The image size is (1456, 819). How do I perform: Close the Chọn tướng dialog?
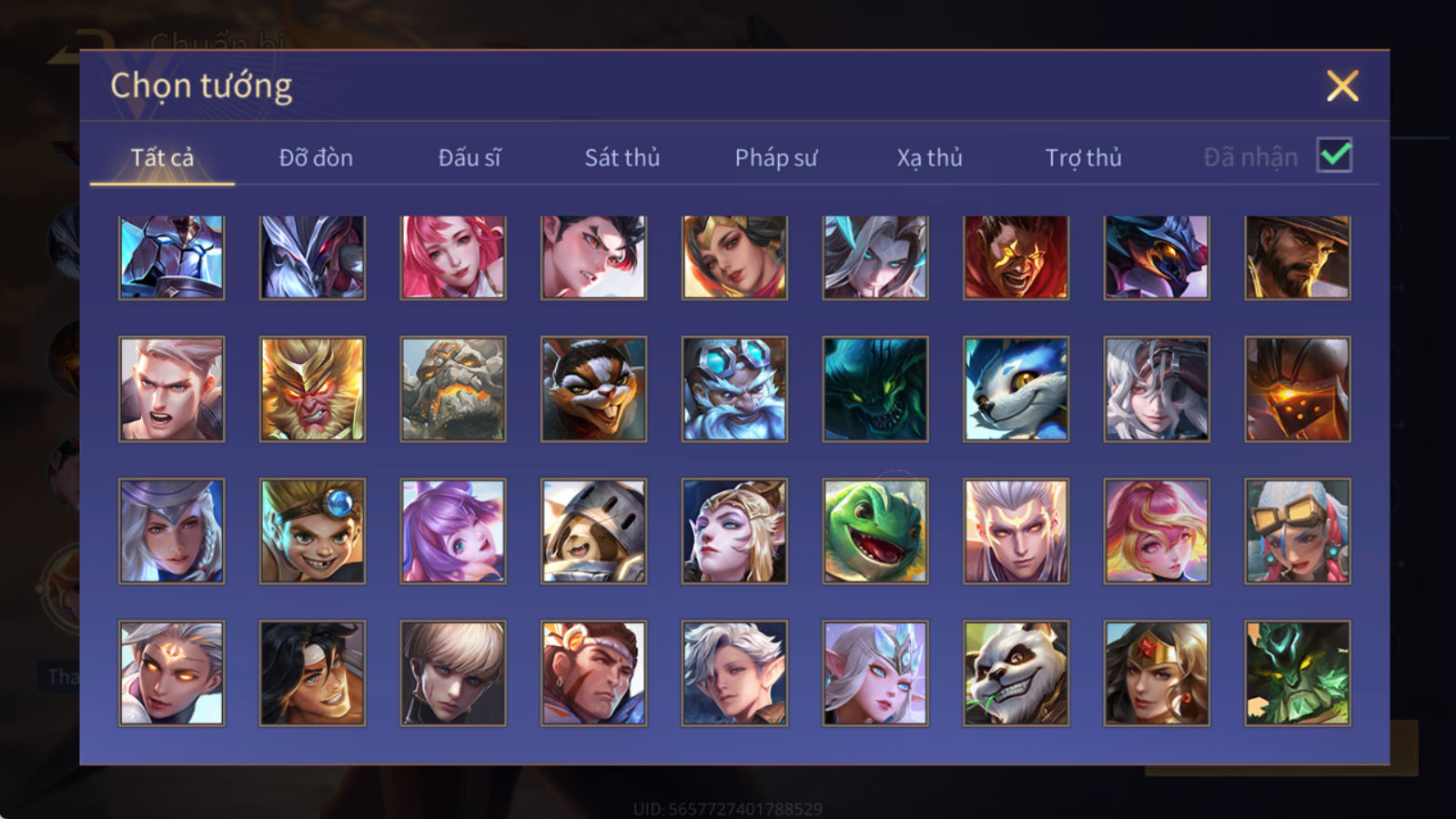(x=1342, y=86)
